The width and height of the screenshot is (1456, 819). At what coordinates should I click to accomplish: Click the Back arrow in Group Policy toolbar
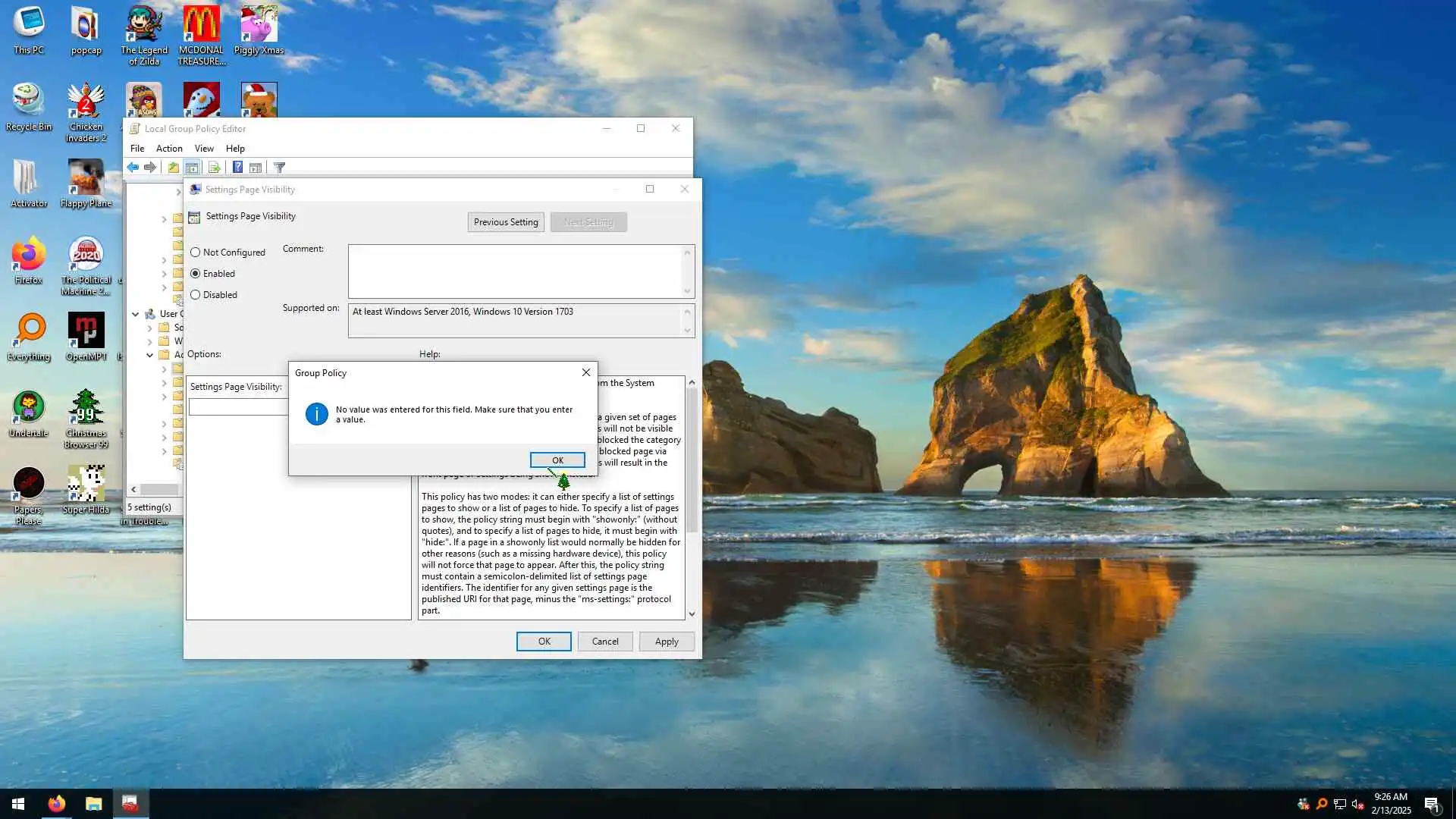[x=133, y=168]
